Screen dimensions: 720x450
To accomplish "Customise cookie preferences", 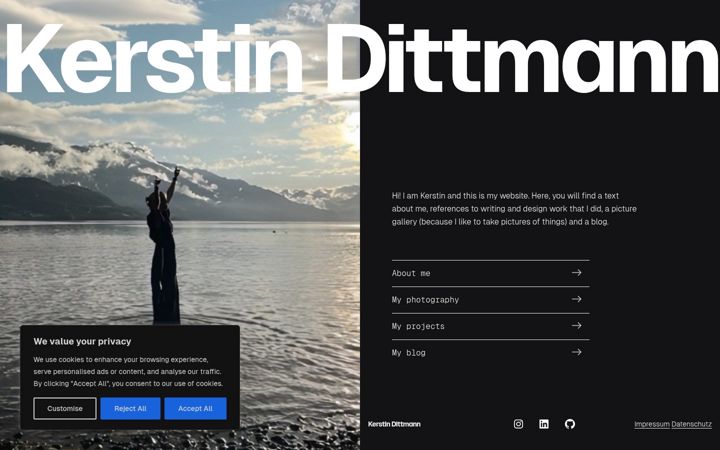I will pos(65,408).
